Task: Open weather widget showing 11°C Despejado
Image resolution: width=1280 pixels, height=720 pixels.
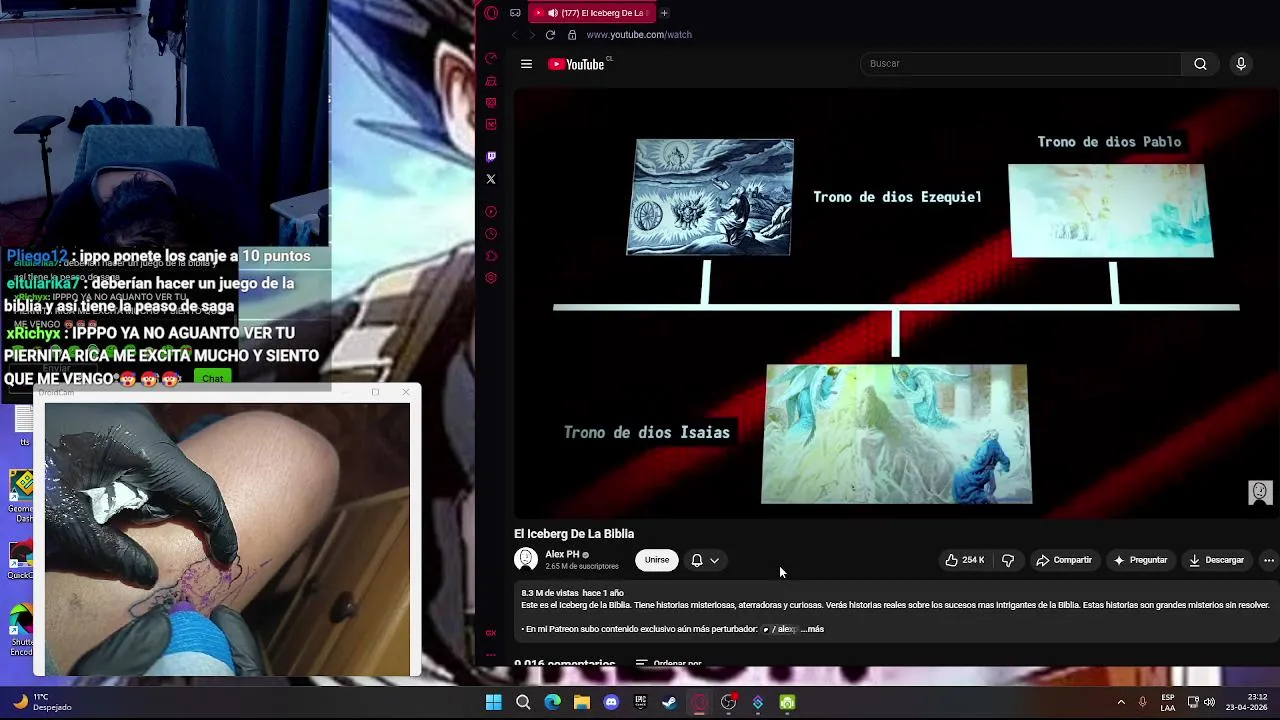Action: coord(42,702)
